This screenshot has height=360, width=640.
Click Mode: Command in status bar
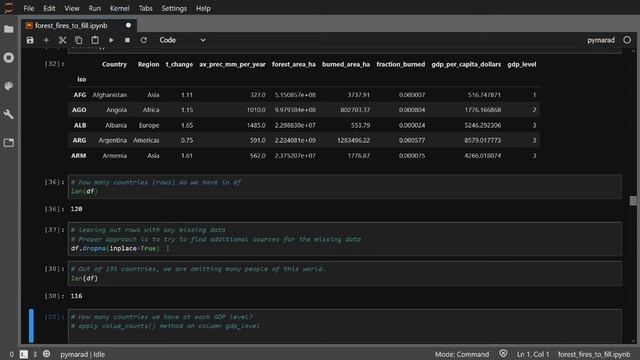pyautogui.click(x=462, y=354)
